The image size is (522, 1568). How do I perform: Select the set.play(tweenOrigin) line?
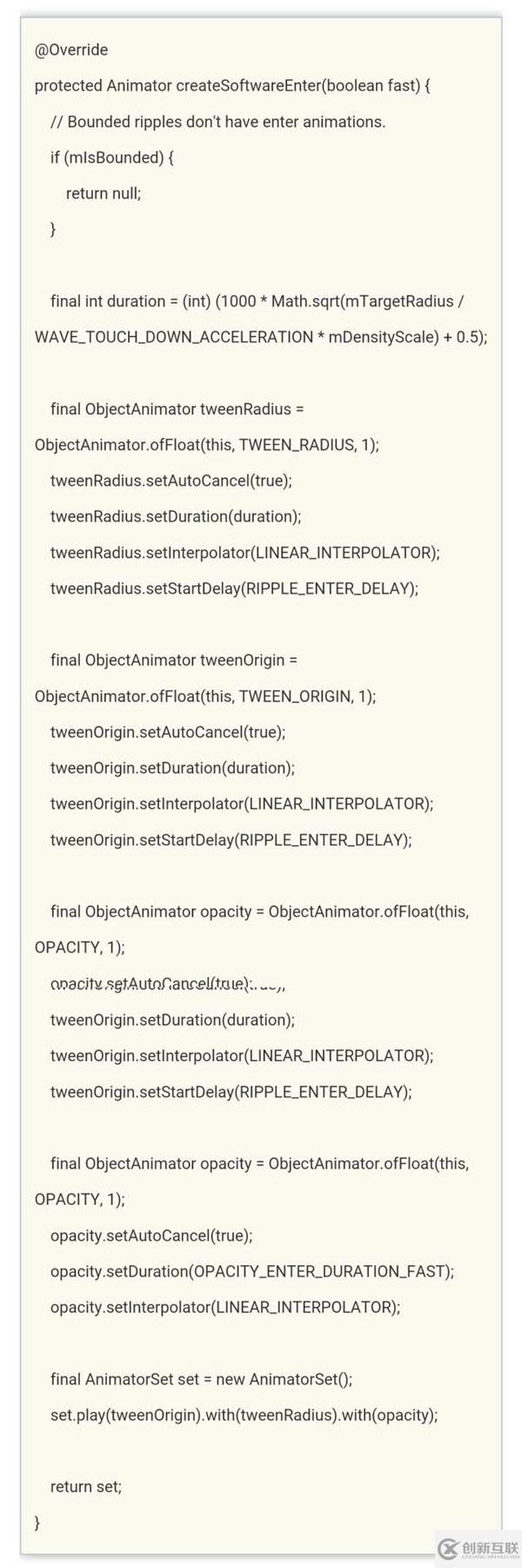[244, 1415]
